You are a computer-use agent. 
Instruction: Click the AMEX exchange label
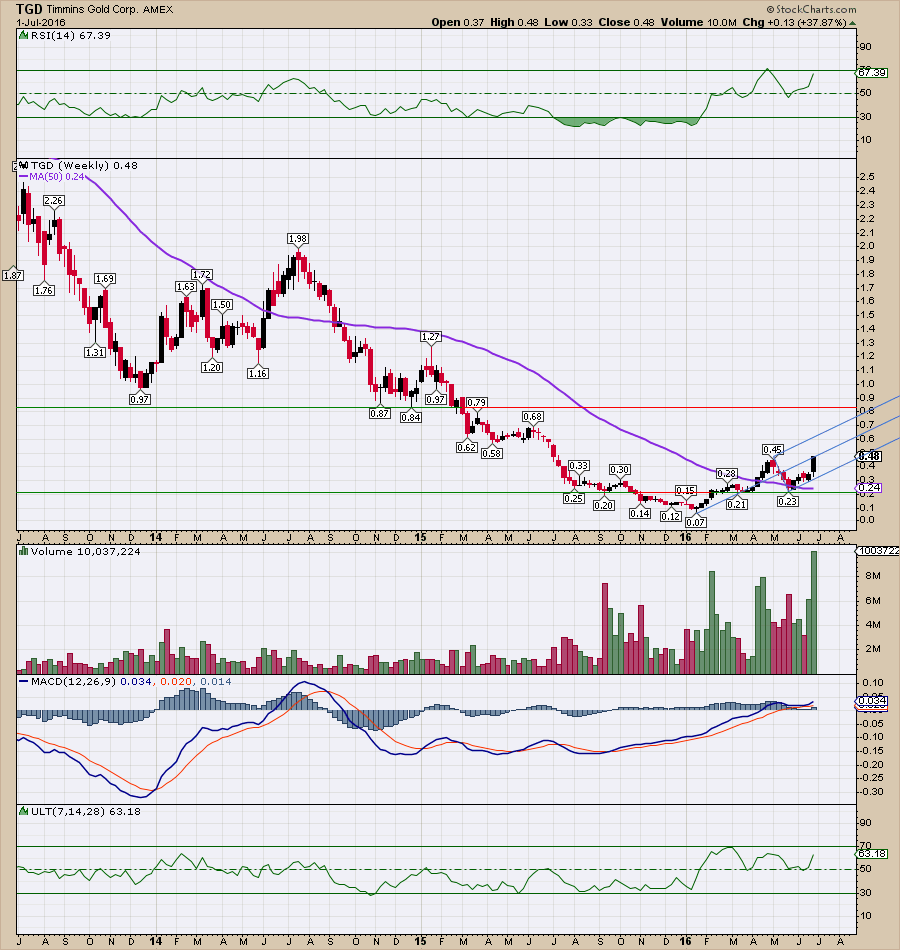pyautogui.click(x=158, y=10)
